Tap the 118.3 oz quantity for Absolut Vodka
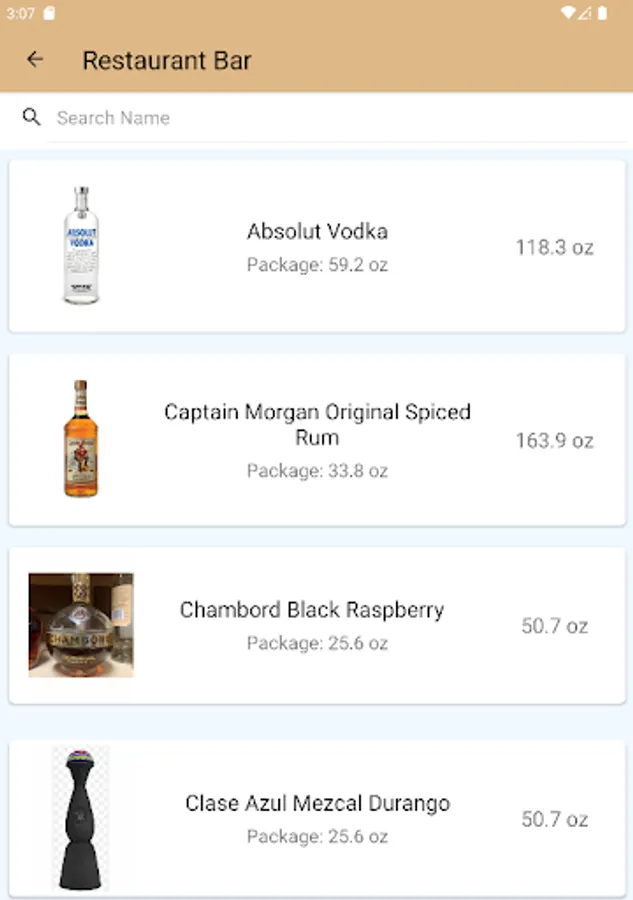633x900 pixels. 555,246
